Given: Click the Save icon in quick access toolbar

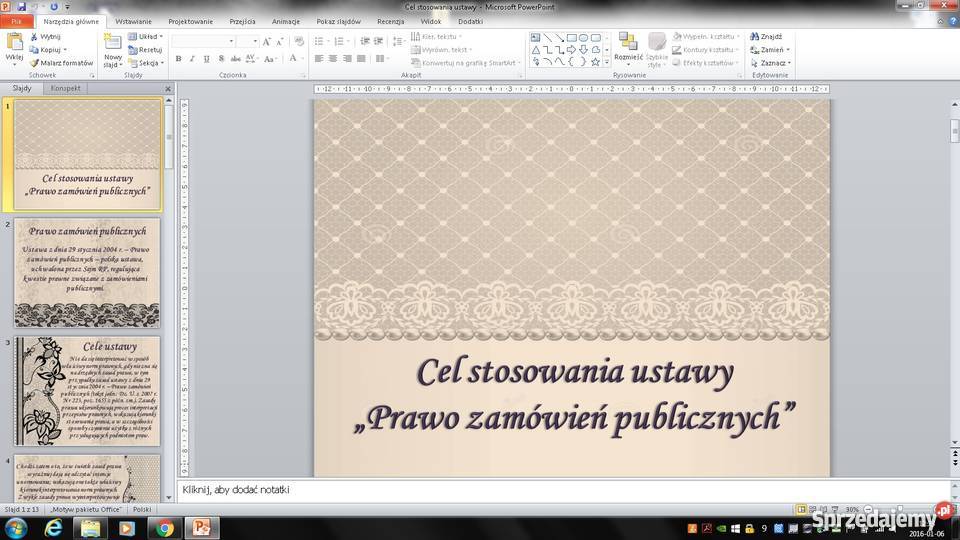Looking at the screenshot, I should pos(21,6).
